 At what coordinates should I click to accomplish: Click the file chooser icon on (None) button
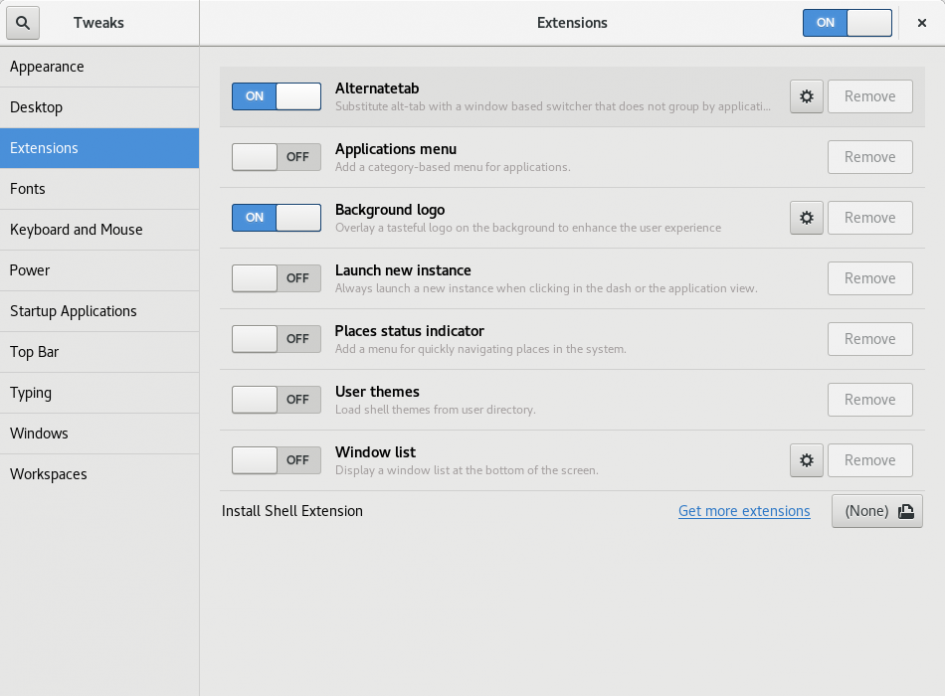(x=906, y=510)
